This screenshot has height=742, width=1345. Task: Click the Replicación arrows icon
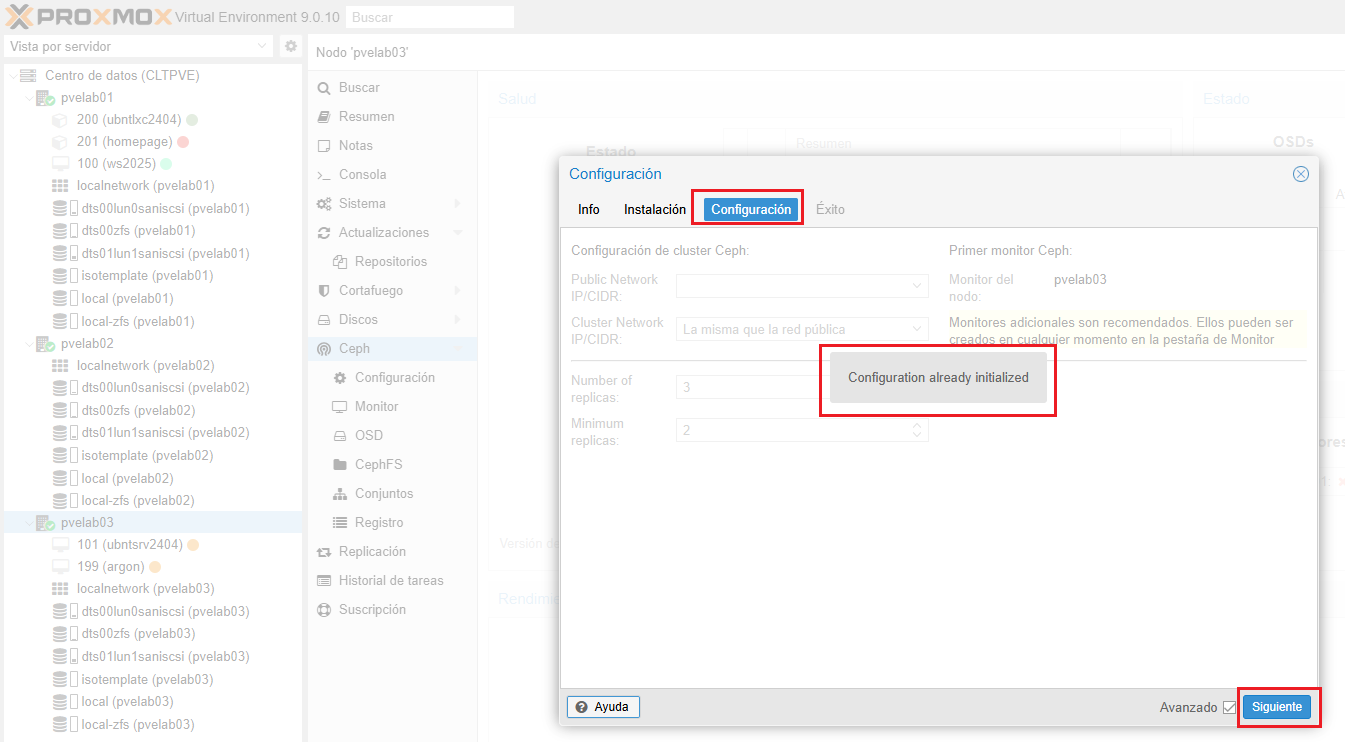pyautogui.click(x=324, y=552)
